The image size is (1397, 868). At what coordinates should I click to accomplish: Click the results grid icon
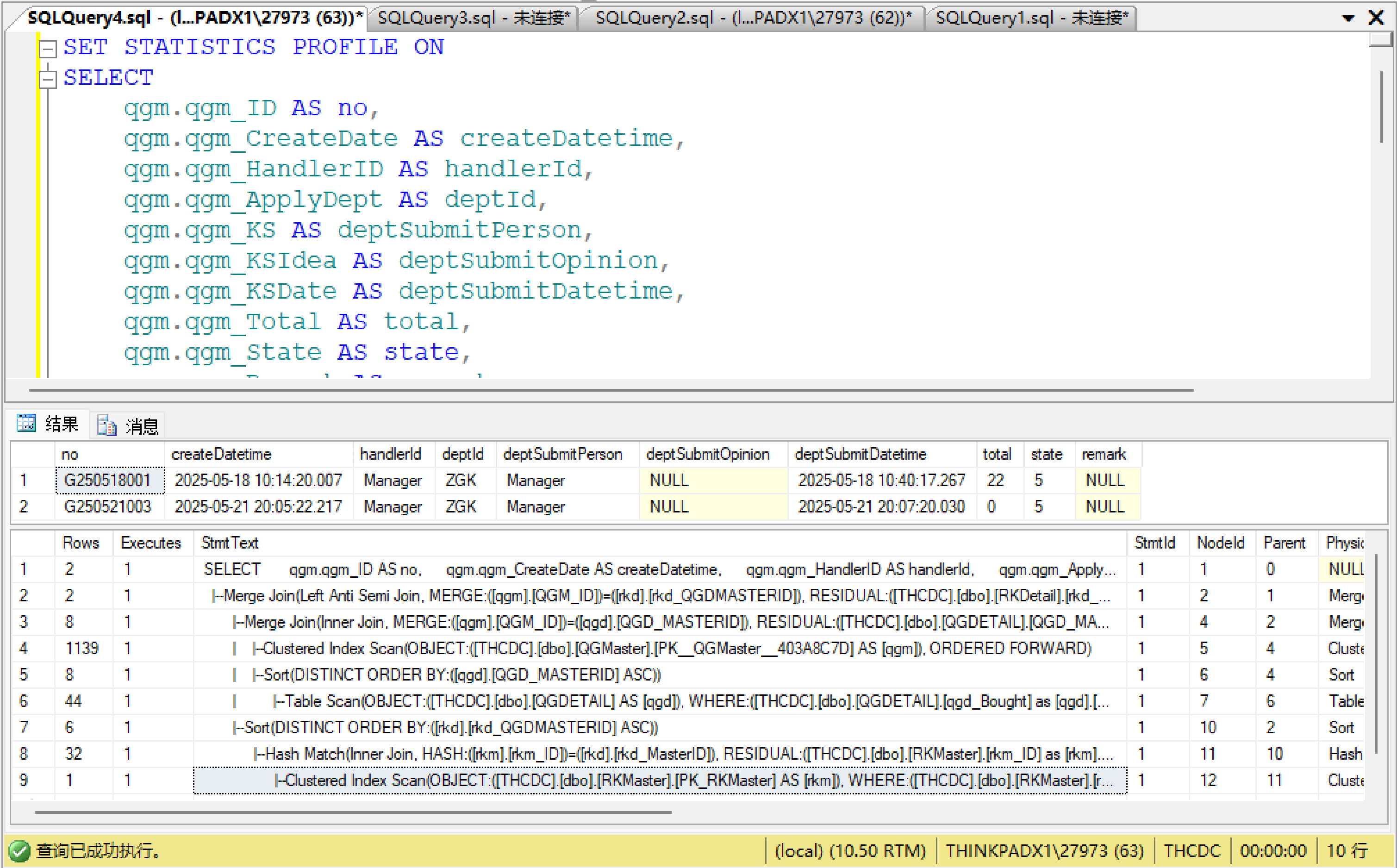coord(26,423)
